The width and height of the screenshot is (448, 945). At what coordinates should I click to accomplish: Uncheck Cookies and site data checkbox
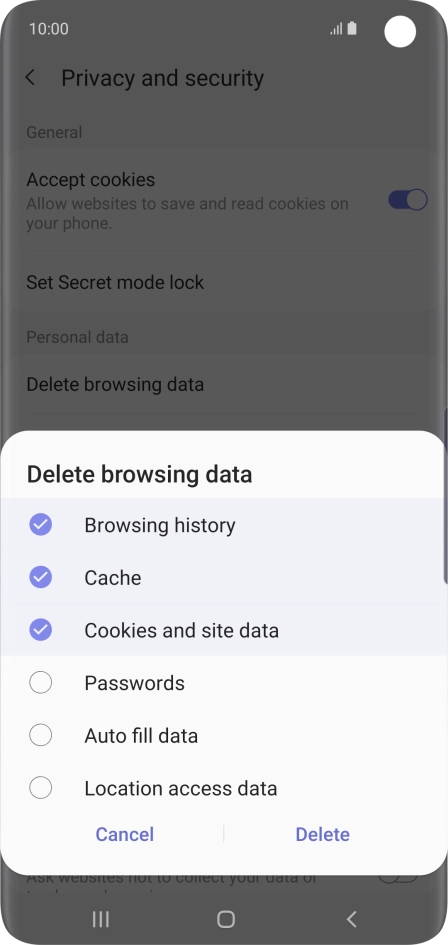point(40,630)
